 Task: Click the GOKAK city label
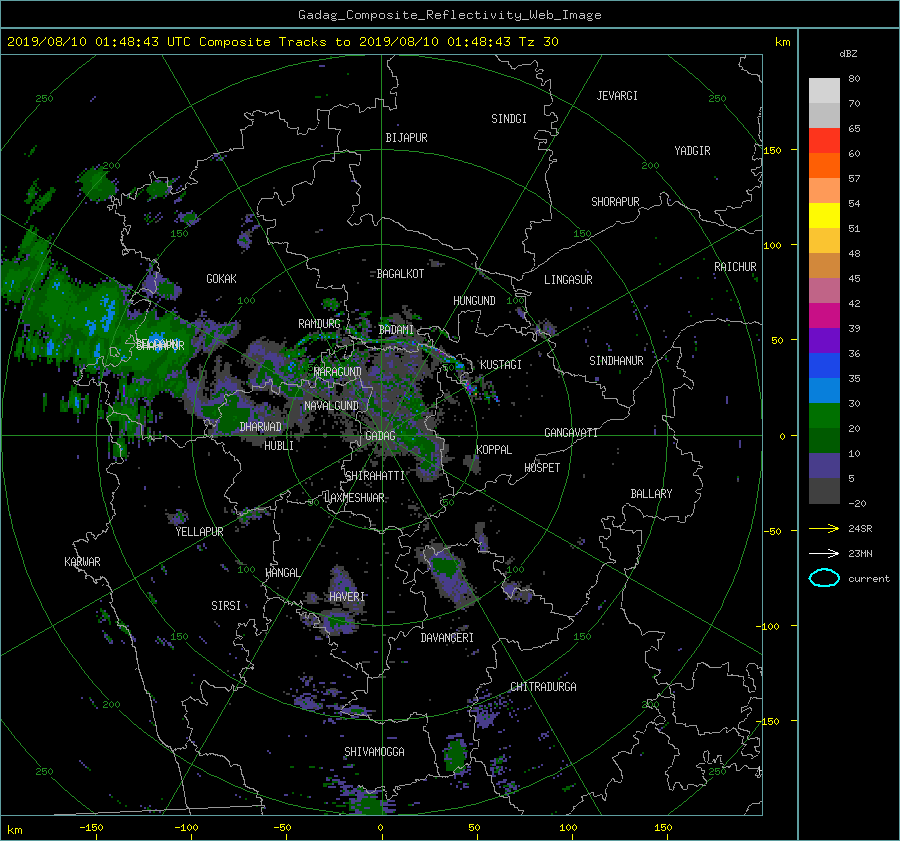tap(221, 279)
